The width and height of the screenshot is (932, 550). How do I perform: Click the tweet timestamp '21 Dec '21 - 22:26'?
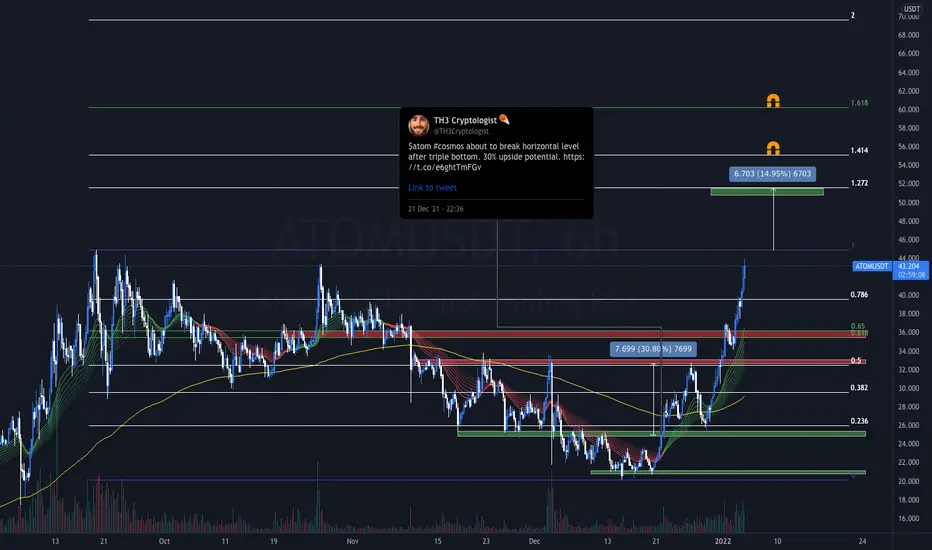[436, 209]
